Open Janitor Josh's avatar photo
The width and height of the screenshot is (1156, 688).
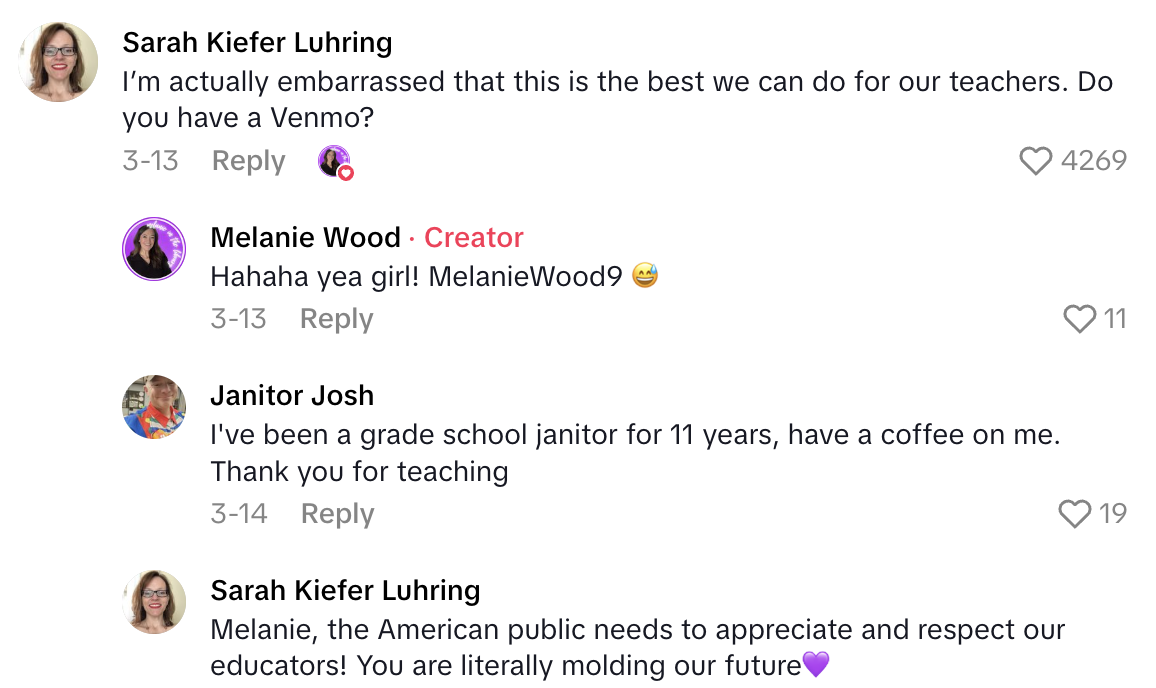153,406
